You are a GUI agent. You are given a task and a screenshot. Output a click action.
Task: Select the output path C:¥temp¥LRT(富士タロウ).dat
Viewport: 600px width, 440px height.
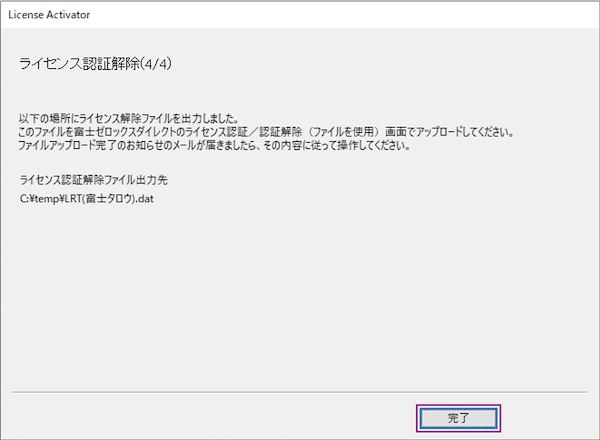pos(86,199)
